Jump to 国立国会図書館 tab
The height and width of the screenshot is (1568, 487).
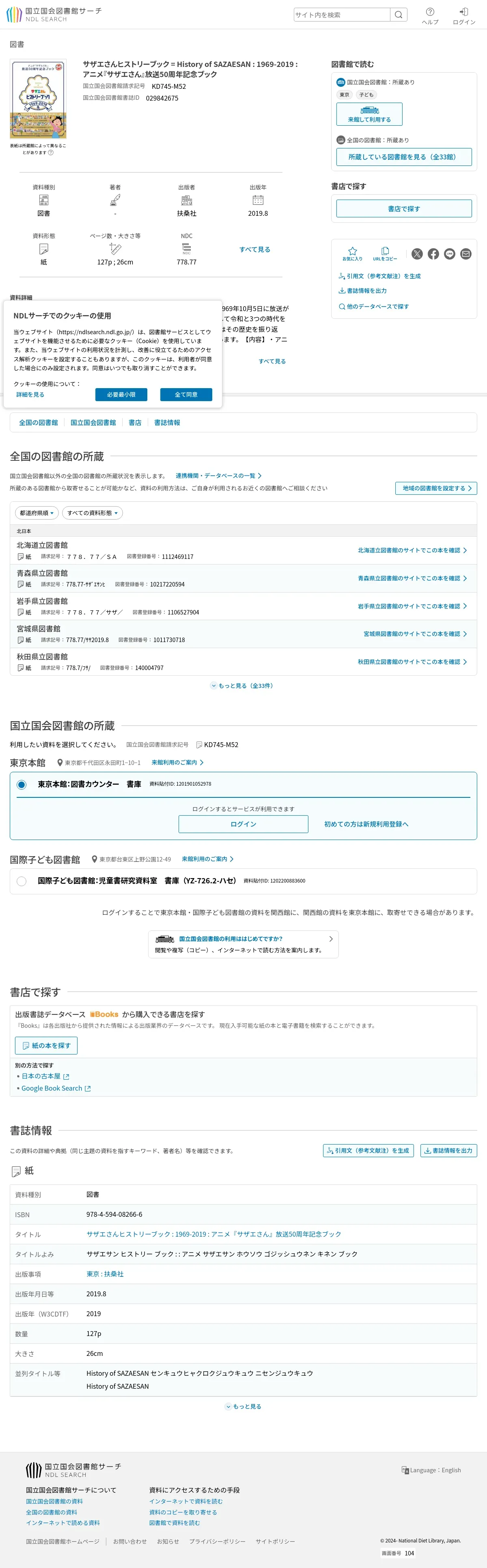pyautogui.click(x=93, y=423)
